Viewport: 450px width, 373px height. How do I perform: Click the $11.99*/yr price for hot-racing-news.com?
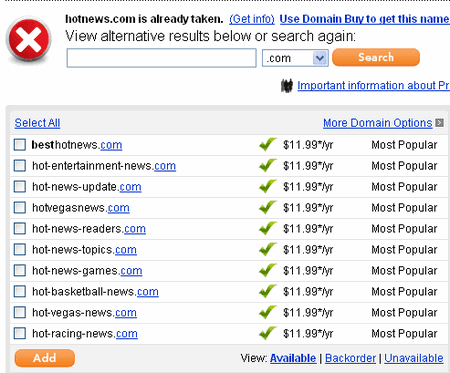pos(308,333)
